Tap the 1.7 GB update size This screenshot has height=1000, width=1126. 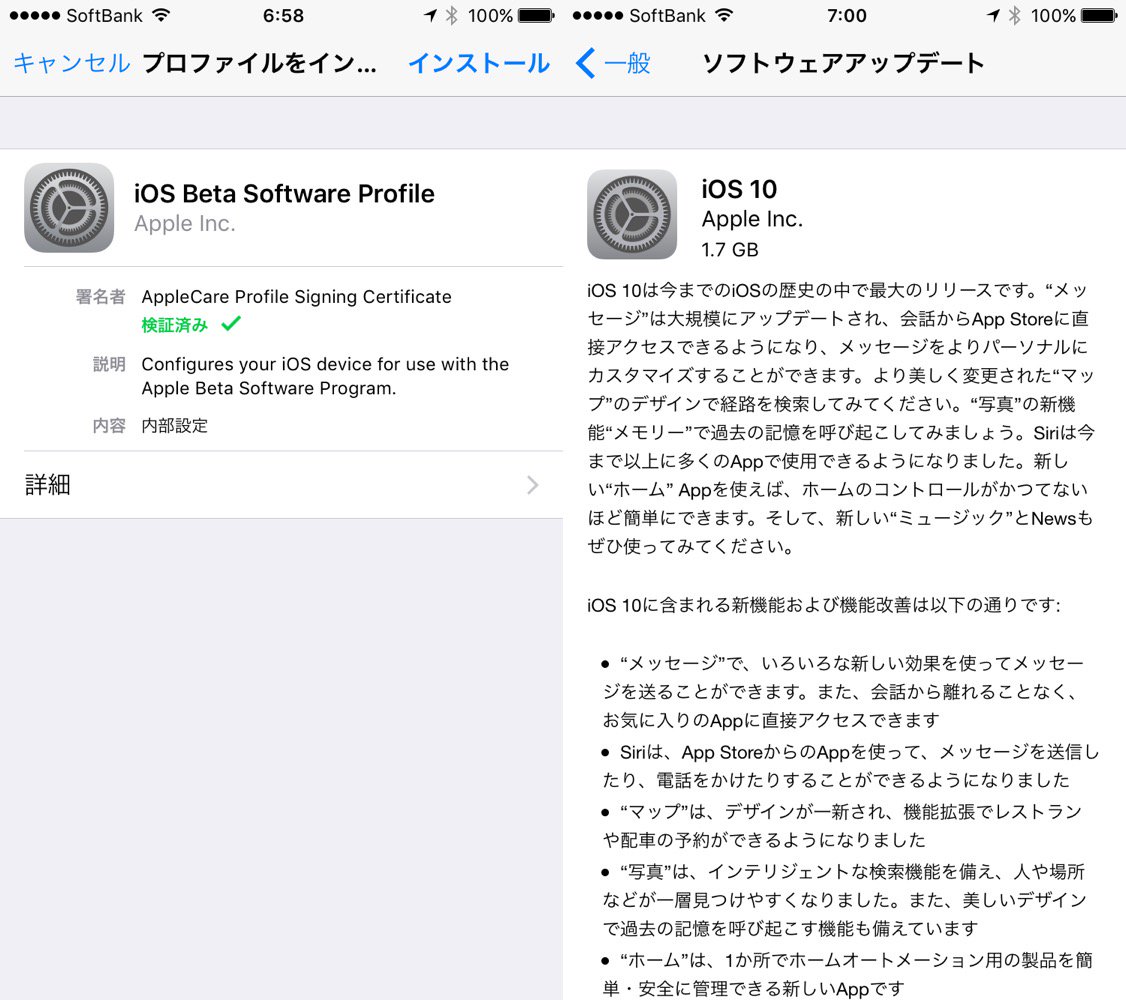coord(730,250)
